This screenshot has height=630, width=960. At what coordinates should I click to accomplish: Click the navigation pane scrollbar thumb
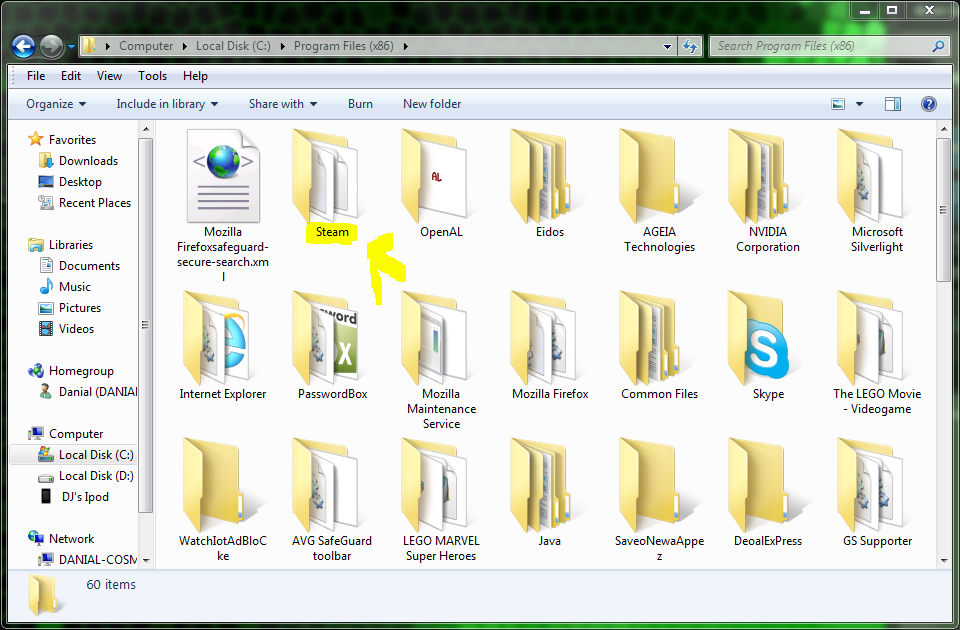tap(145, 325)
